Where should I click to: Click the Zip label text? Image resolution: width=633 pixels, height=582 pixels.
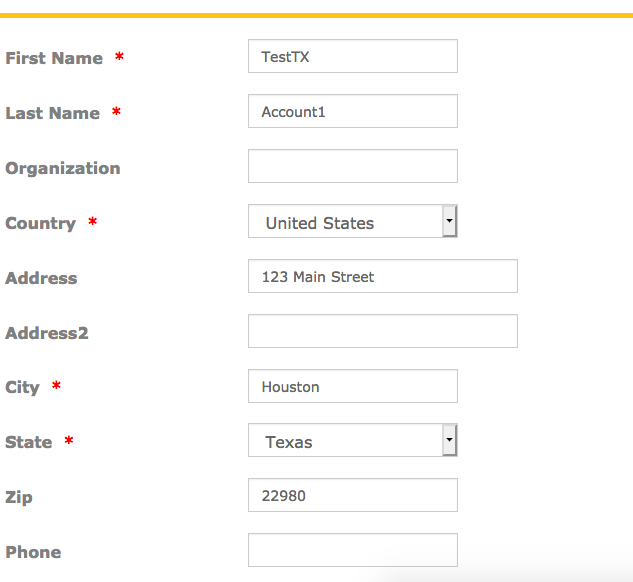(x=19, y=498)
